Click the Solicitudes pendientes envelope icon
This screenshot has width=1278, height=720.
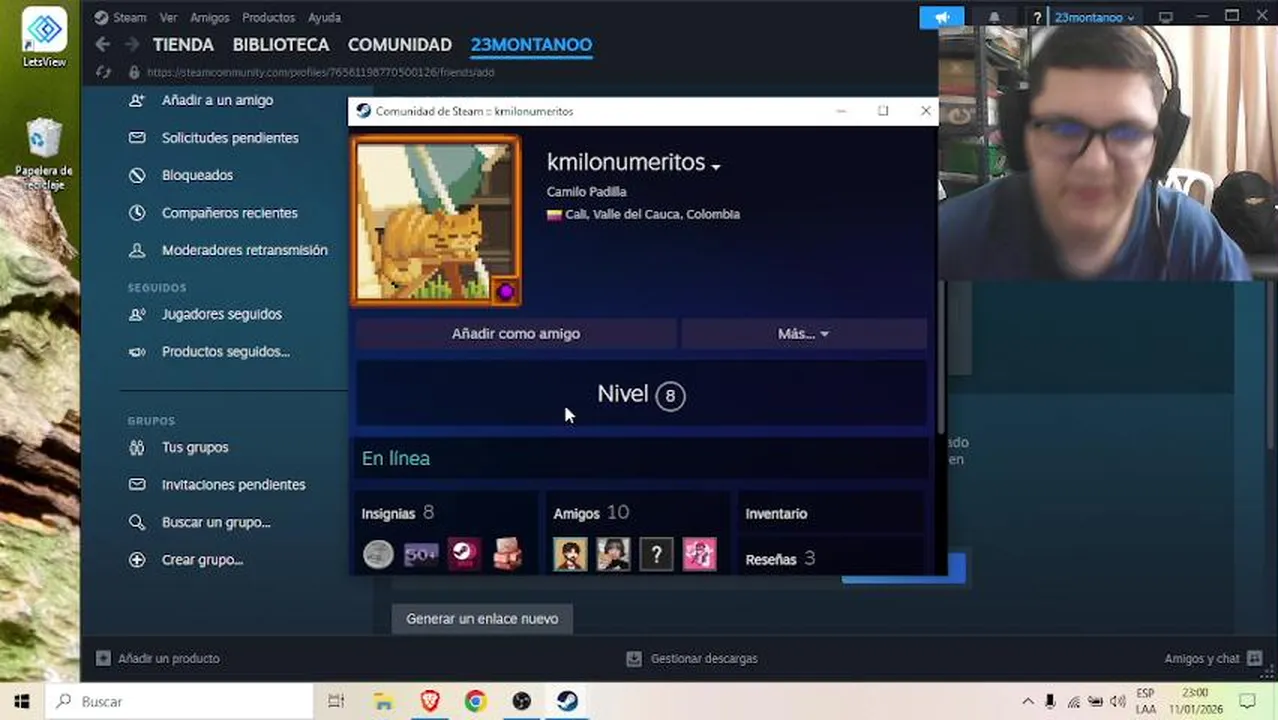[x=137, y=138]
